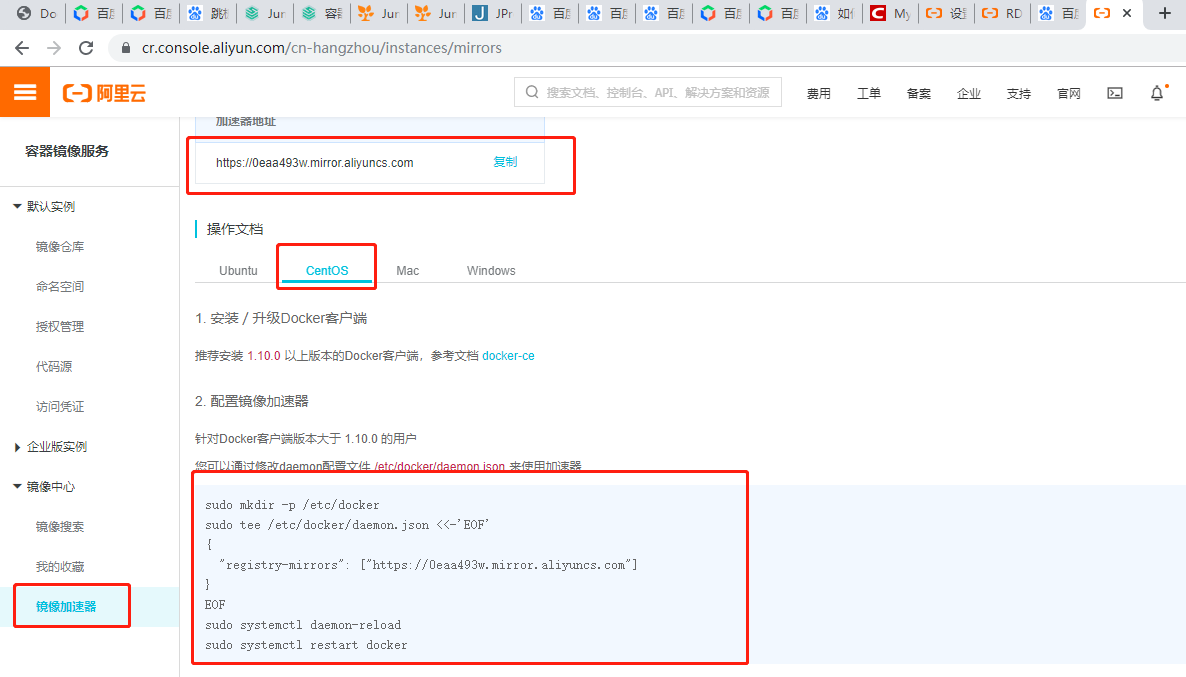Open 我的收藏 in the sidebar
Screen dimensions: 1186x677
pos(60,567)
